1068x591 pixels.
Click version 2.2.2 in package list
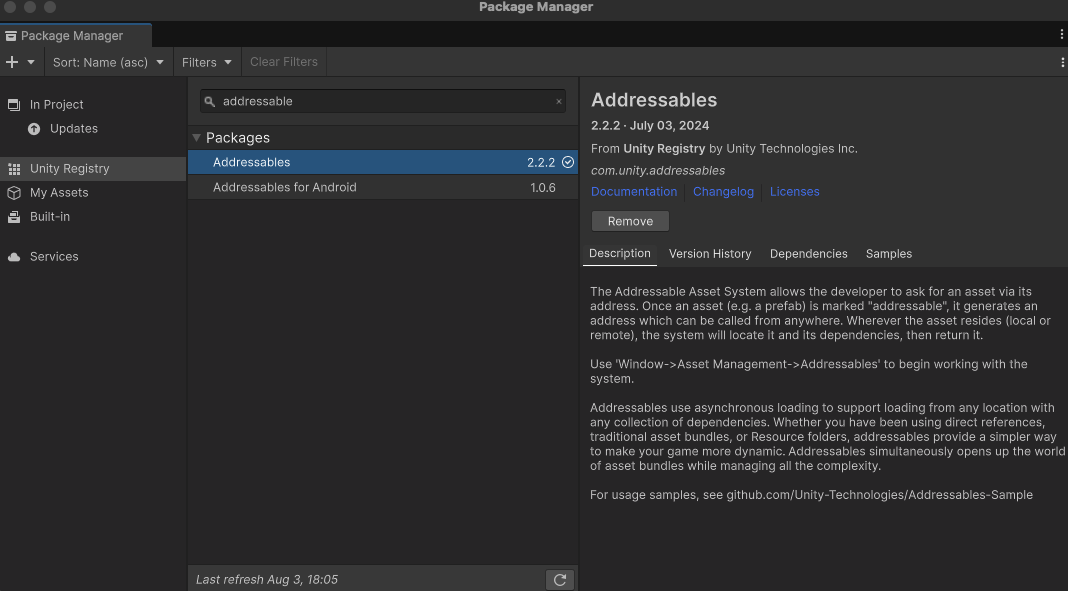click(541, 162)
